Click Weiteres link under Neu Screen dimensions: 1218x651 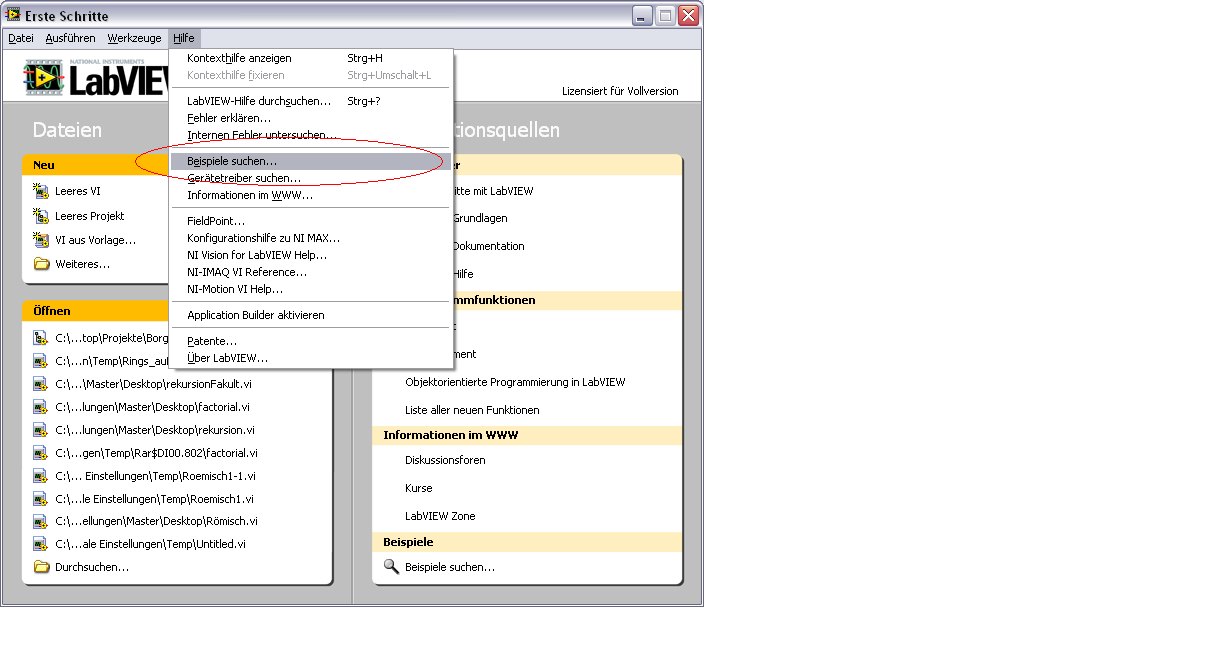(x=83, y=264)
